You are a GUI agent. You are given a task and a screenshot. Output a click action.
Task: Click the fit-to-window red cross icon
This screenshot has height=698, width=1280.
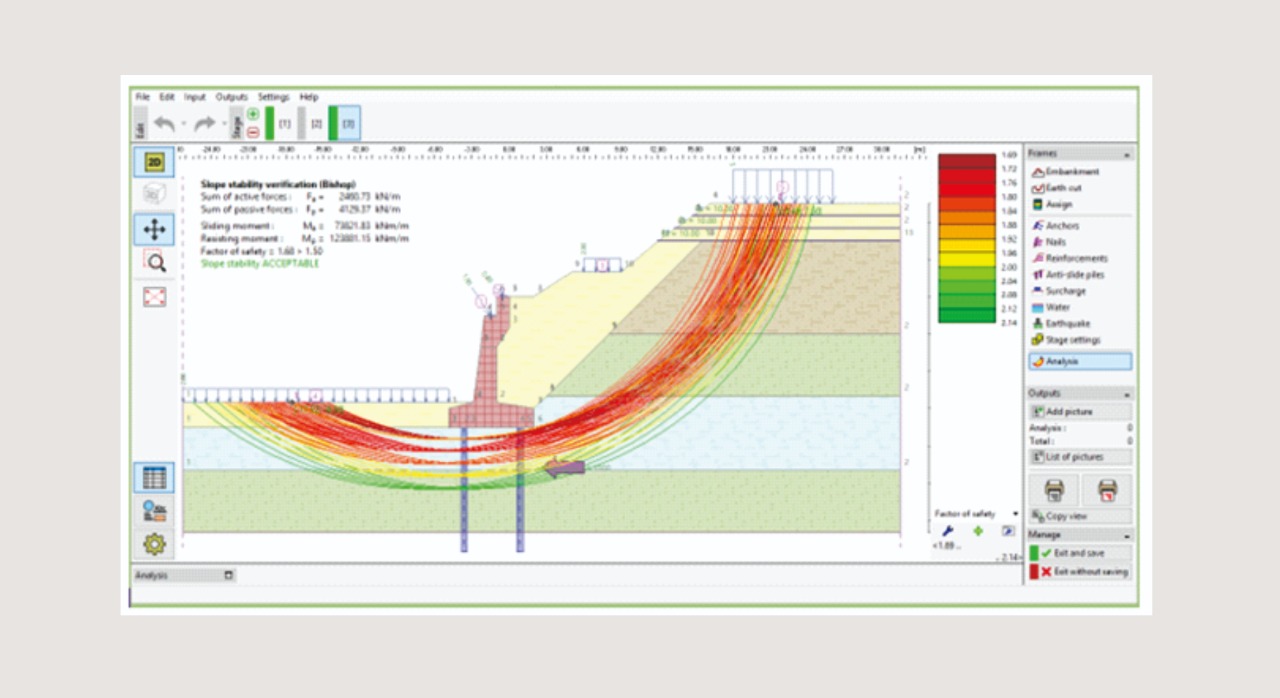pyautogui.click(x=154, y=297)
